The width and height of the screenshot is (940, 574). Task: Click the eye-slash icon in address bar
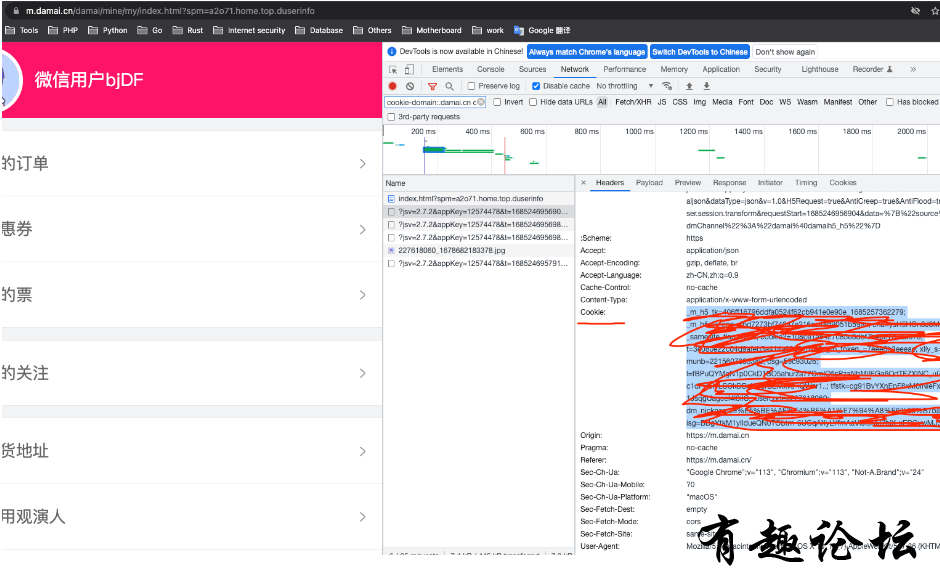[915, 11]
